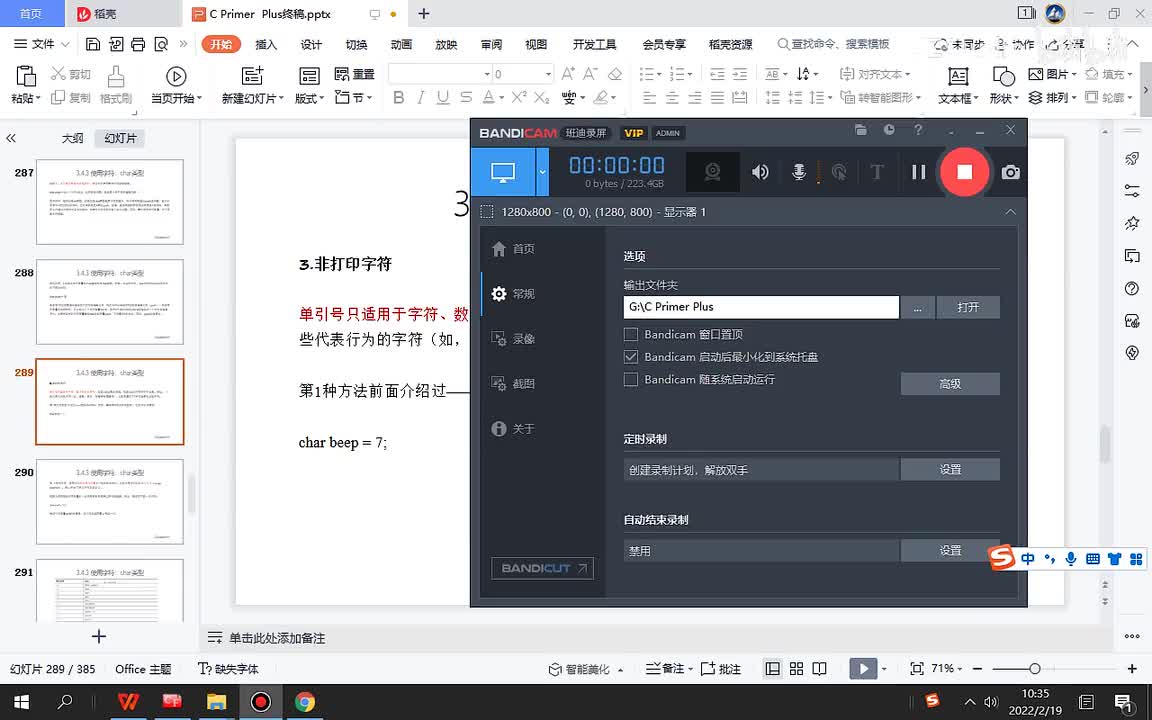The height and width of the screenshot is (720, 1152).
Task: Click the 格式刷 format painter icon
Action: (x=116, y=76)
